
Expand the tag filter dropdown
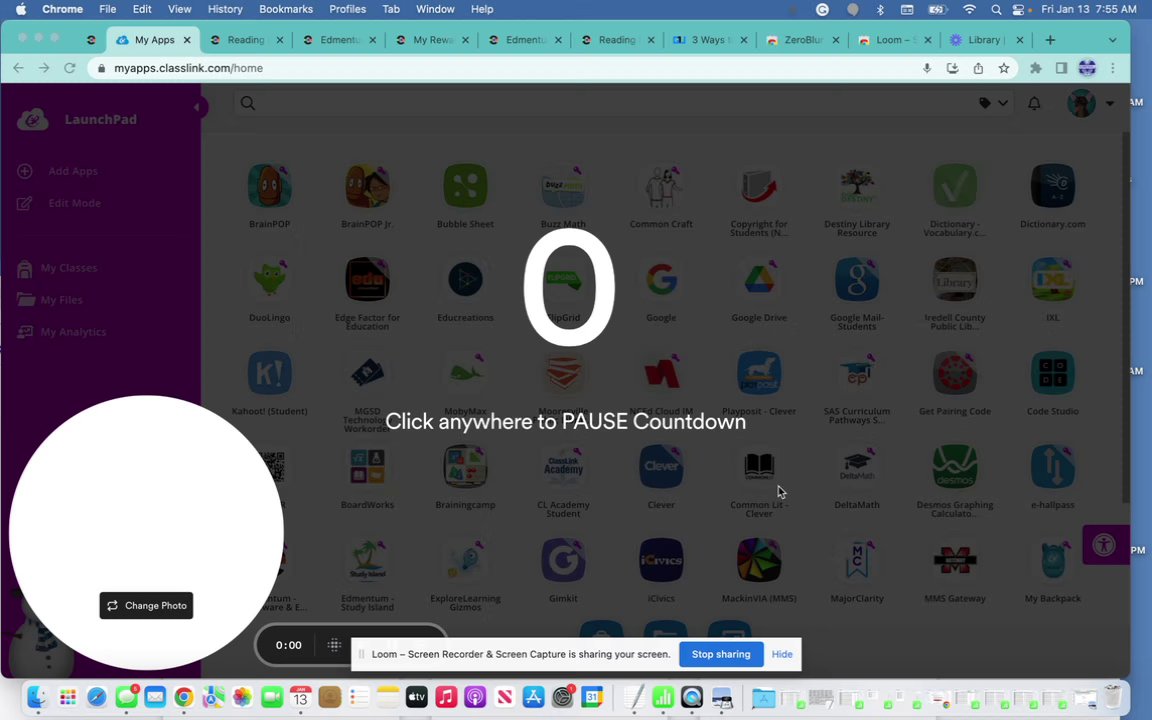[993, 104]
